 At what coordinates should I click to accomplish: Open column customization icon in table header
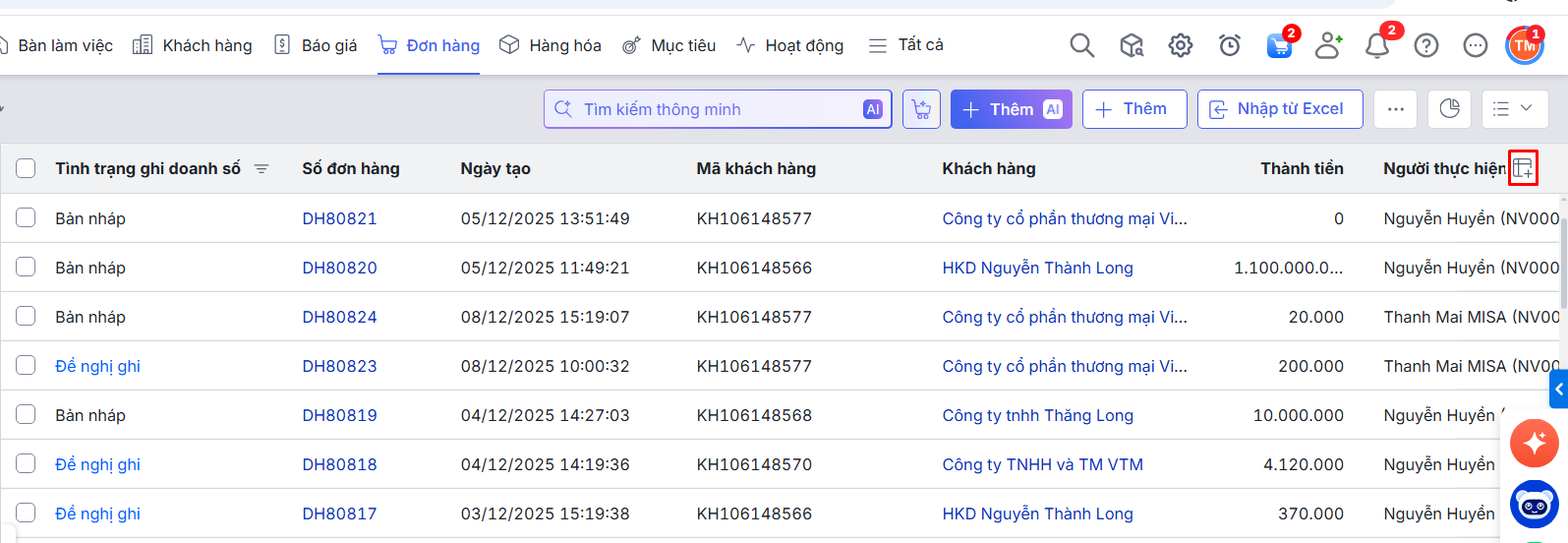pyautogui.click(x=1522, y=168)
